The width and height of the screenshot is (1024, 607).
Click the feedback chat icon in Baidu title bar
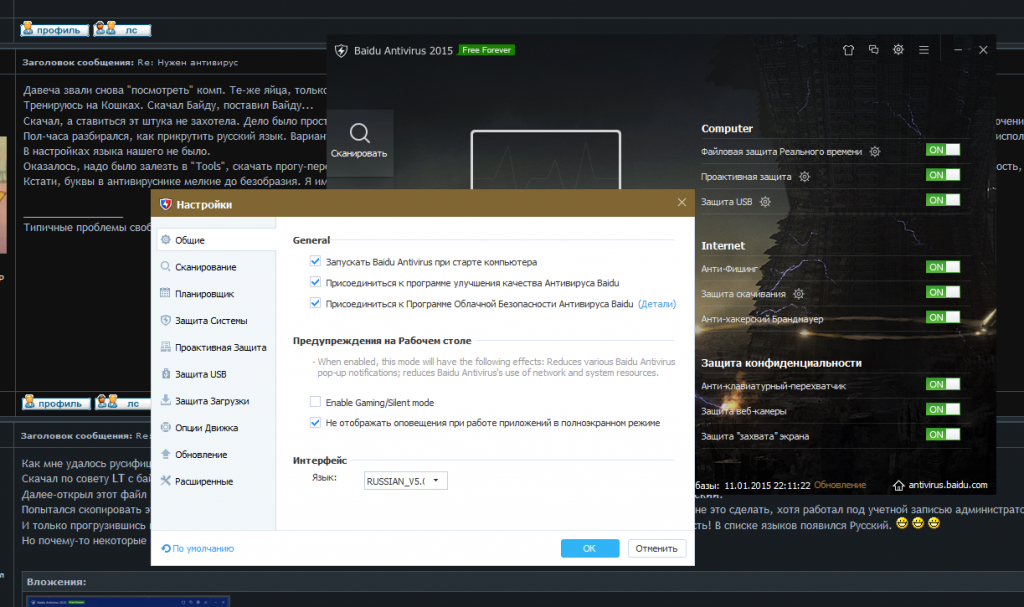873,50
